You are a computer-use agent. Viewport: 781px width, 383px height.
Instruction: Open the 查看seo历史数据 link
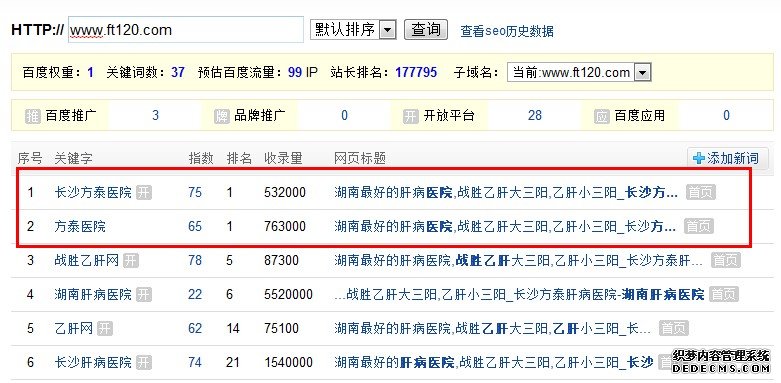pos(507,31)
